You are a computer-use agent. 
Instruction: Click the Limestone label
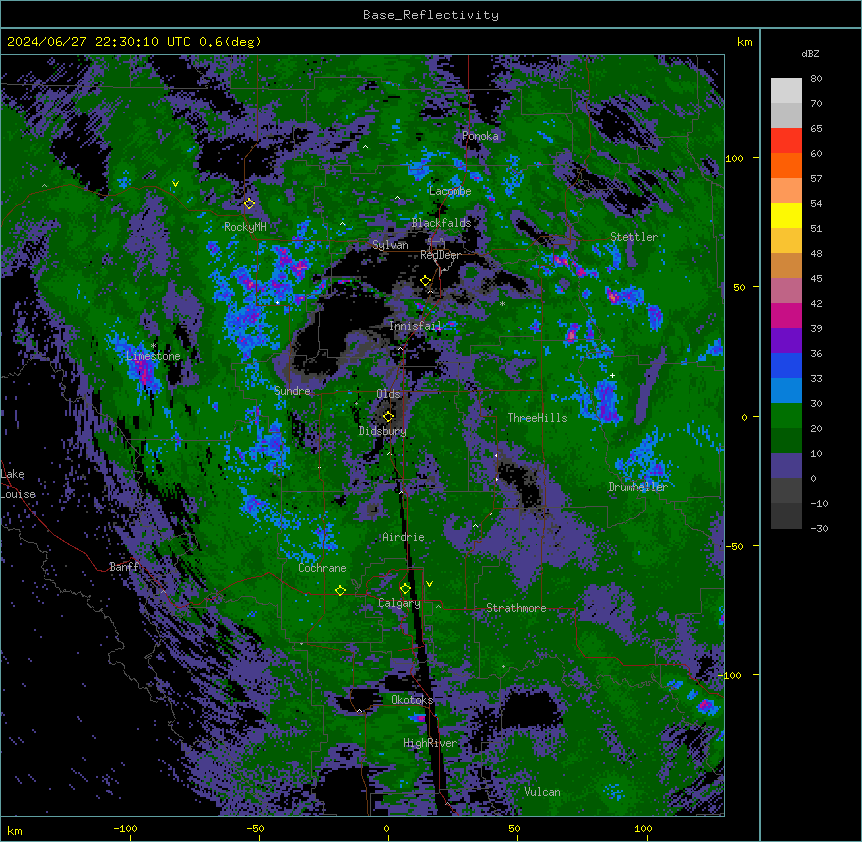click(x=153, y=356)
